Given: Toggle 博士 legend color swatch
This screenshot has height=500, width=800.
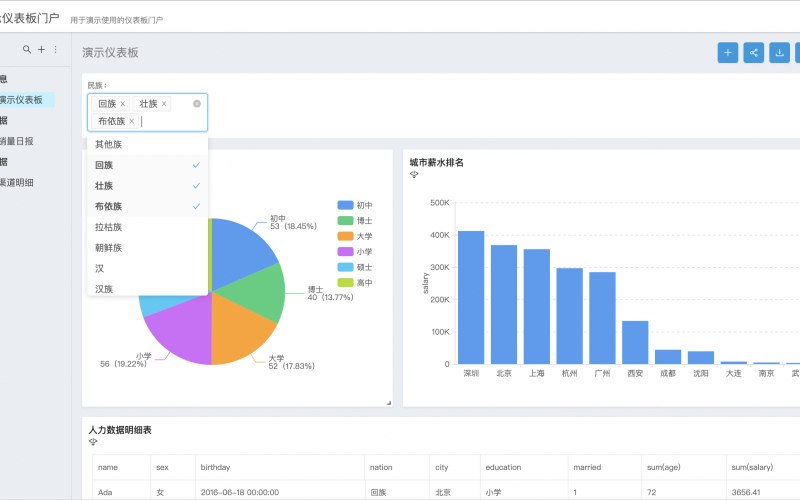Looking at the screenshot, I should [345, 220].
